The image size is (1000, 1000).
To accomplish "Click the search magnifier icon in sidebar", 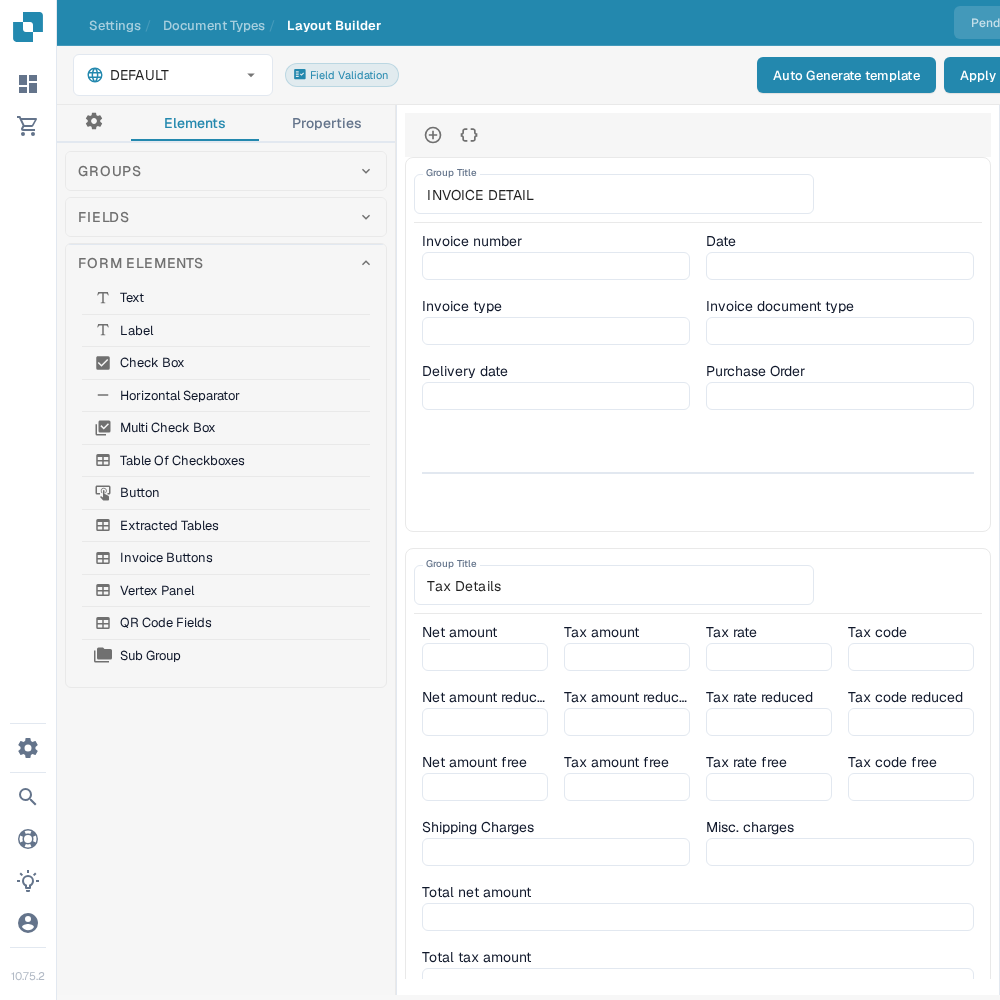I will click(x=27, y=797).
